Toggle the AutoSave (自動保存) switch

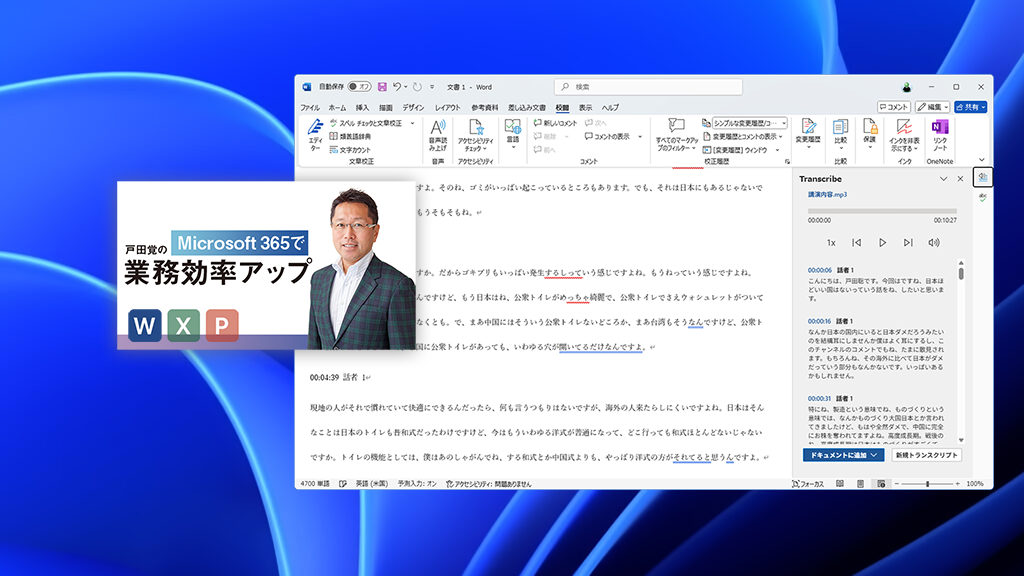(x=358, y=87)
